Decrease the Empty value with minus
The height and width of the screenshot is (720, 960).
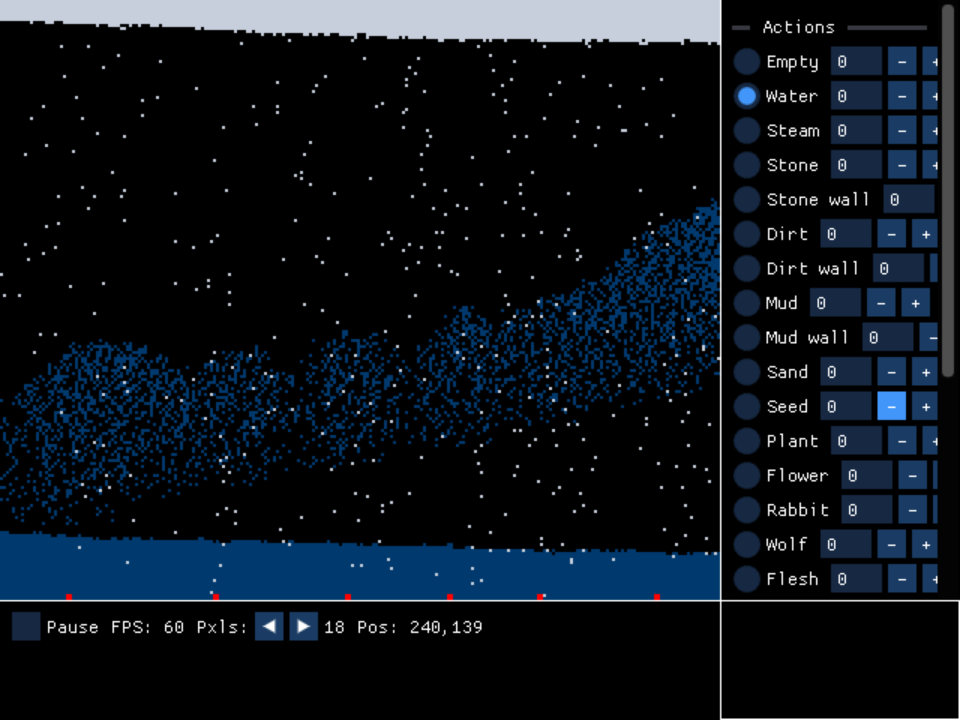point(902,62)
